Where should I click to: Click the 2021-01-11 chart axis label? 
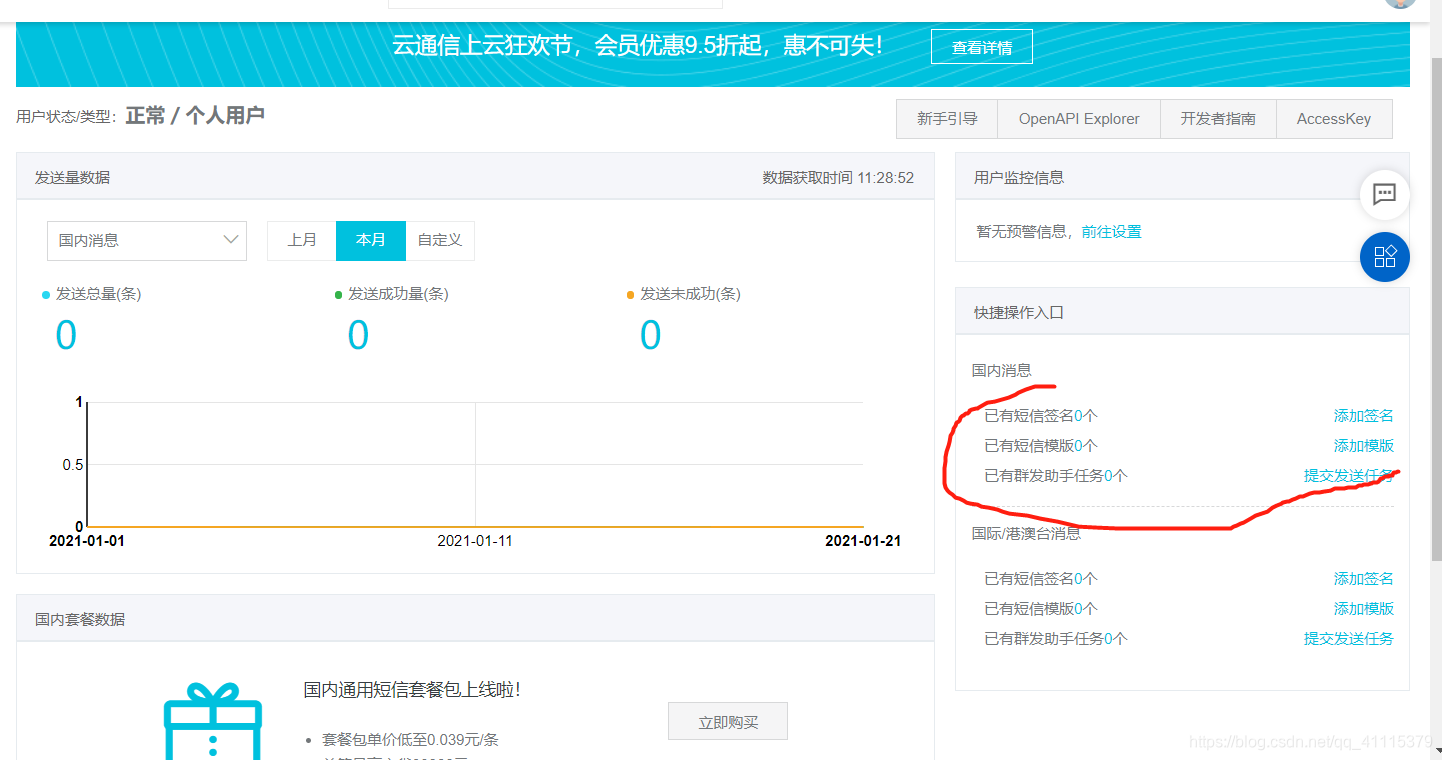coord(475,541)
